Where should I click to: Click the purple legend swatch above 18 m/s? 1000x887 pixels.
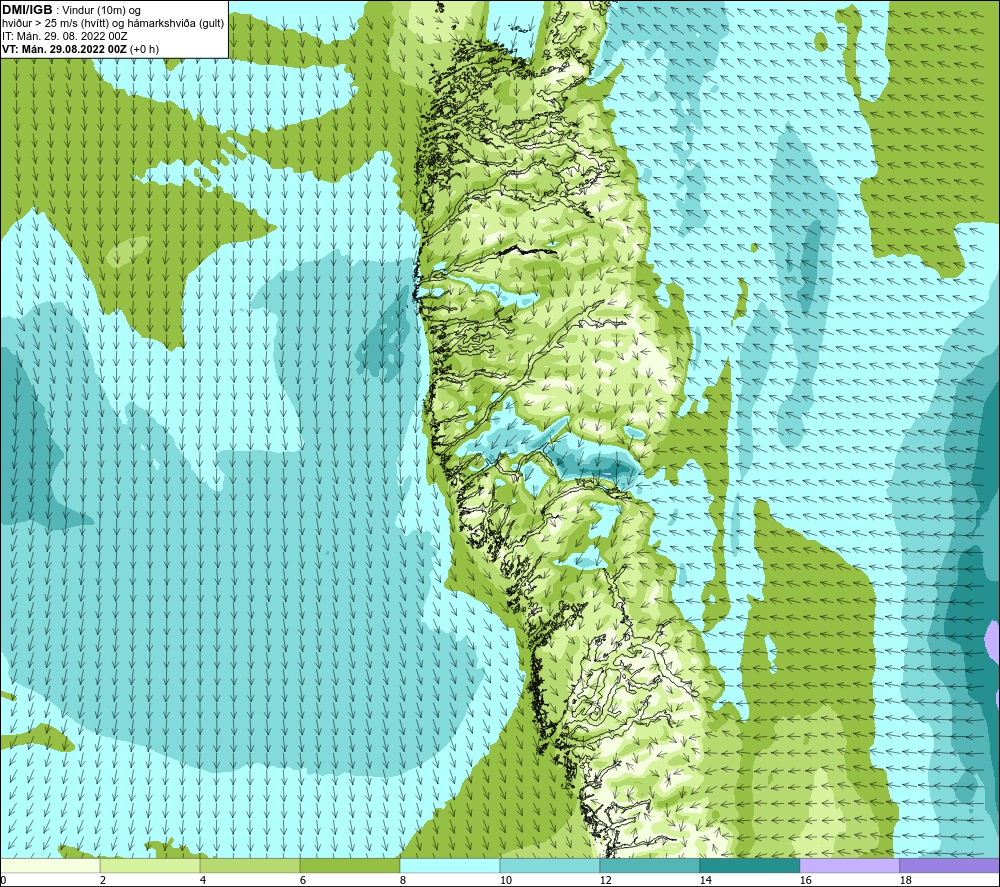coord(950,865)
